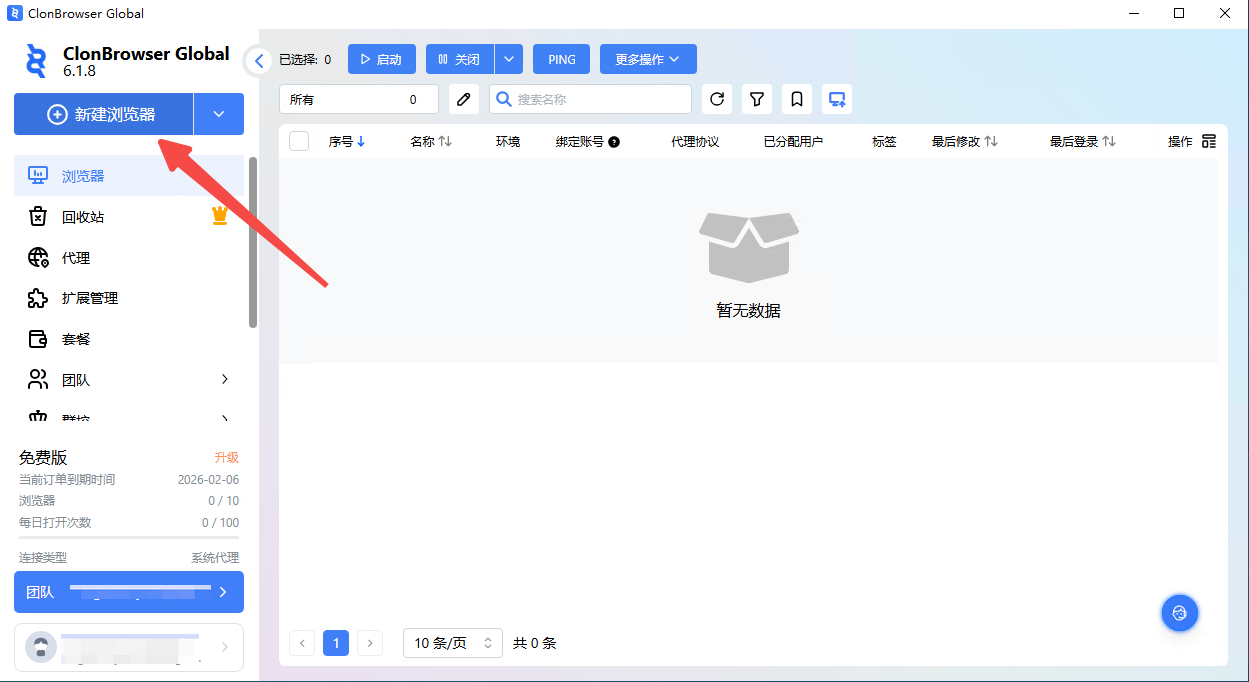Click the floating customer support icon
The height and width of the screenshot is (682, 1249).
click(1179, 613)
